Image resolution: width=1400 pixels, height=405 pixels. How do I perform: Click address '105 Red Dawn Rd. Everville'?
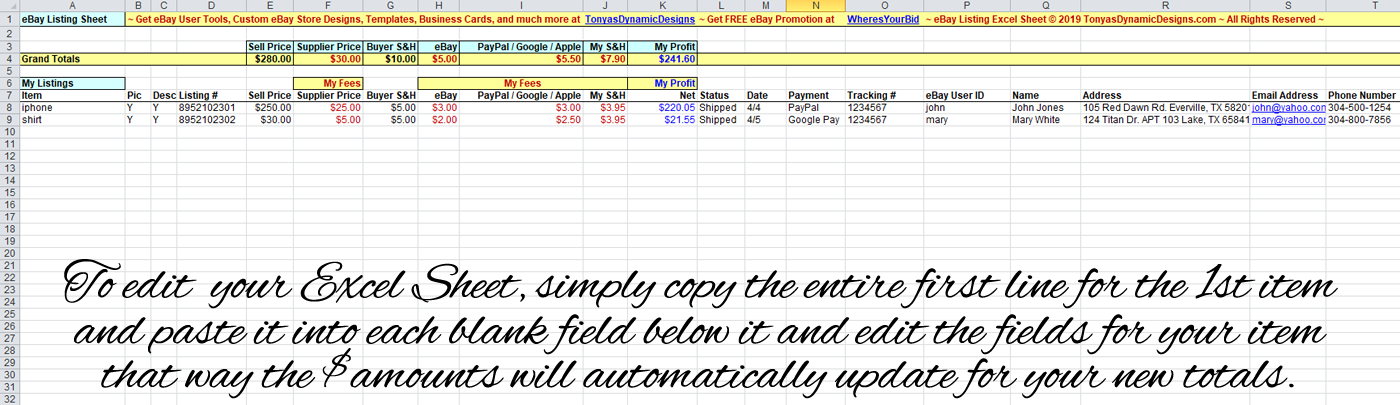pos(1165,107)
